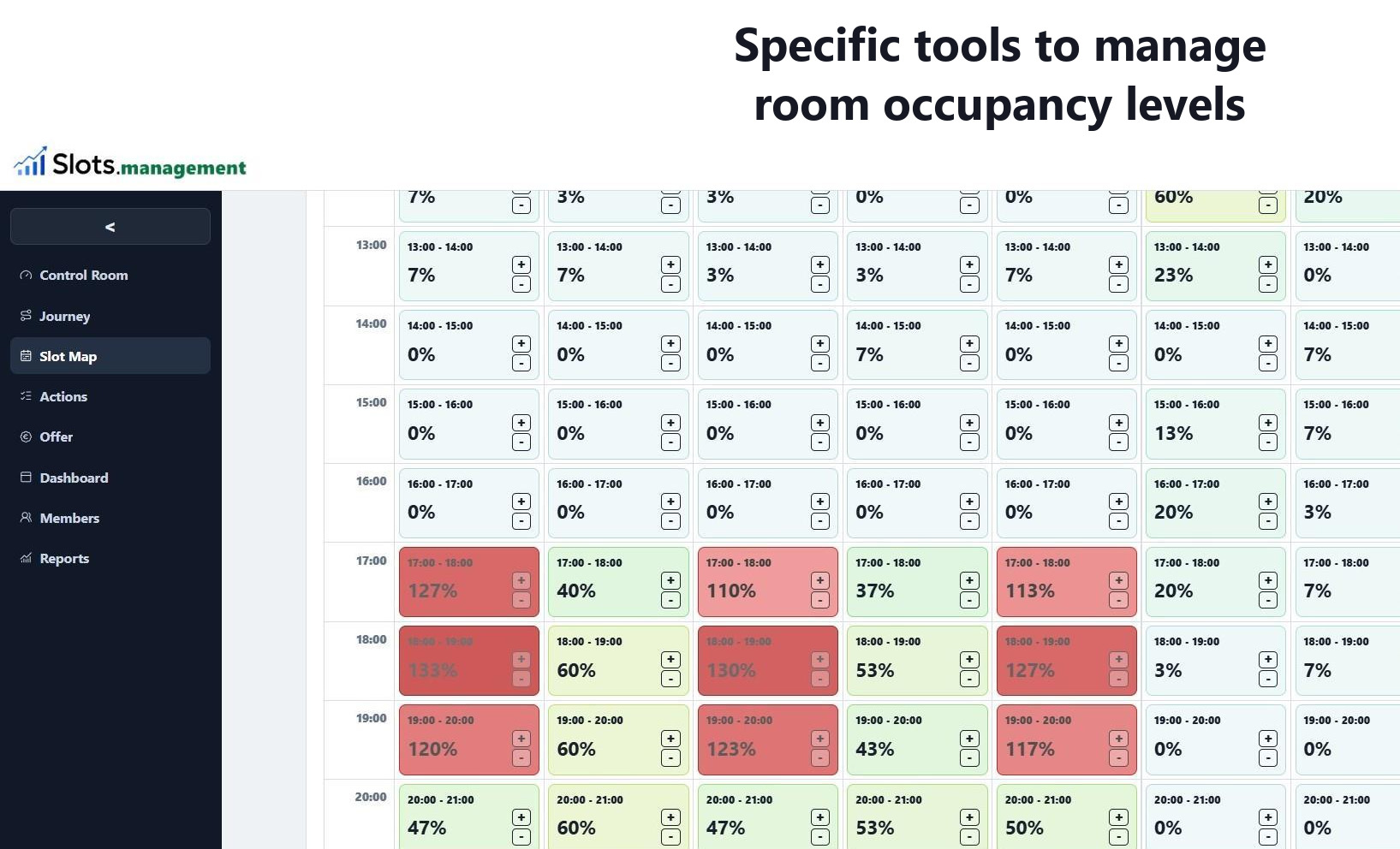Viewport: 1400px width, 849px height.
Task: Decrease the 23% slot at 13:00 - 14:00
Action: tap(1268, 284)
